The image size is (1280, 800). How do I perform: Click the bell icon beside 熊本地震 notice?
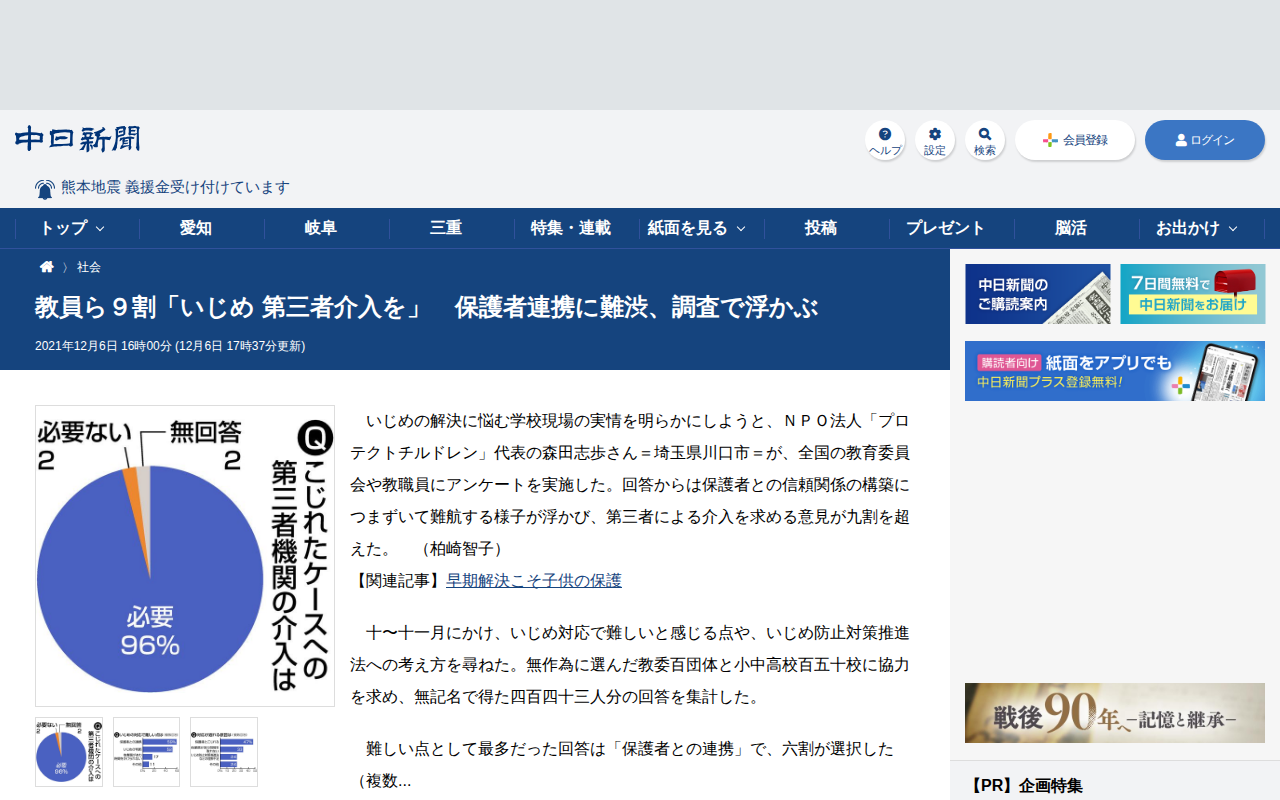(x=45, y=189)
